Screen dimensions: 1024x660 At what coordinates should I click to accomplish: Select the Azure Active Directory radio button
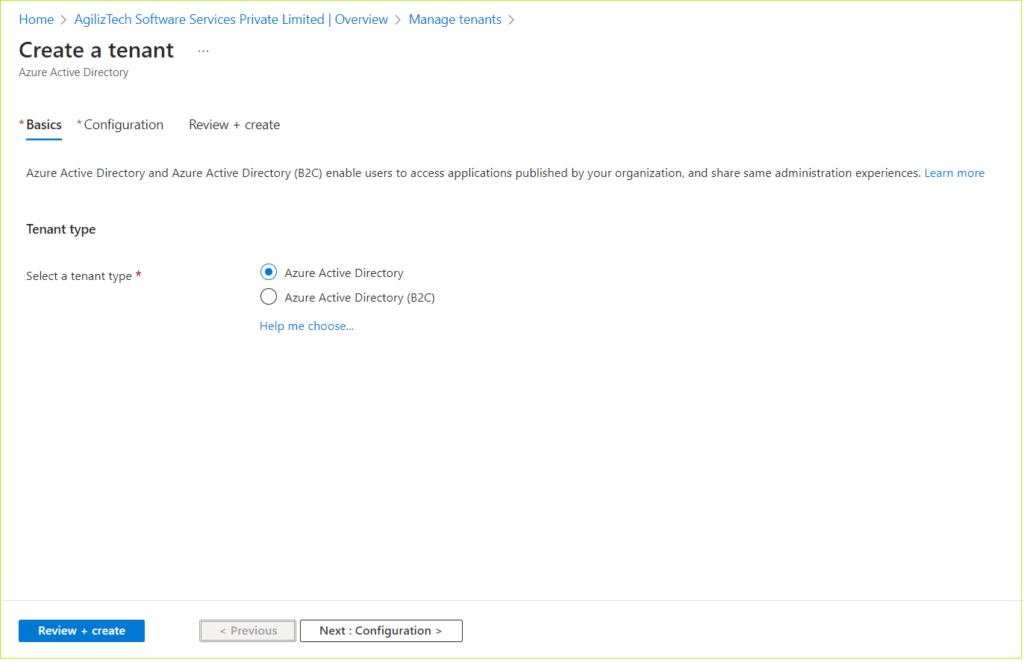pos(268,271)
